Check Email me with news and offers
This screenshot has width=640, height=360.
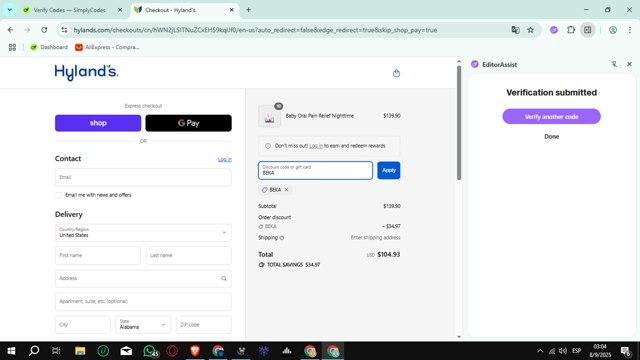coord(59,195)
